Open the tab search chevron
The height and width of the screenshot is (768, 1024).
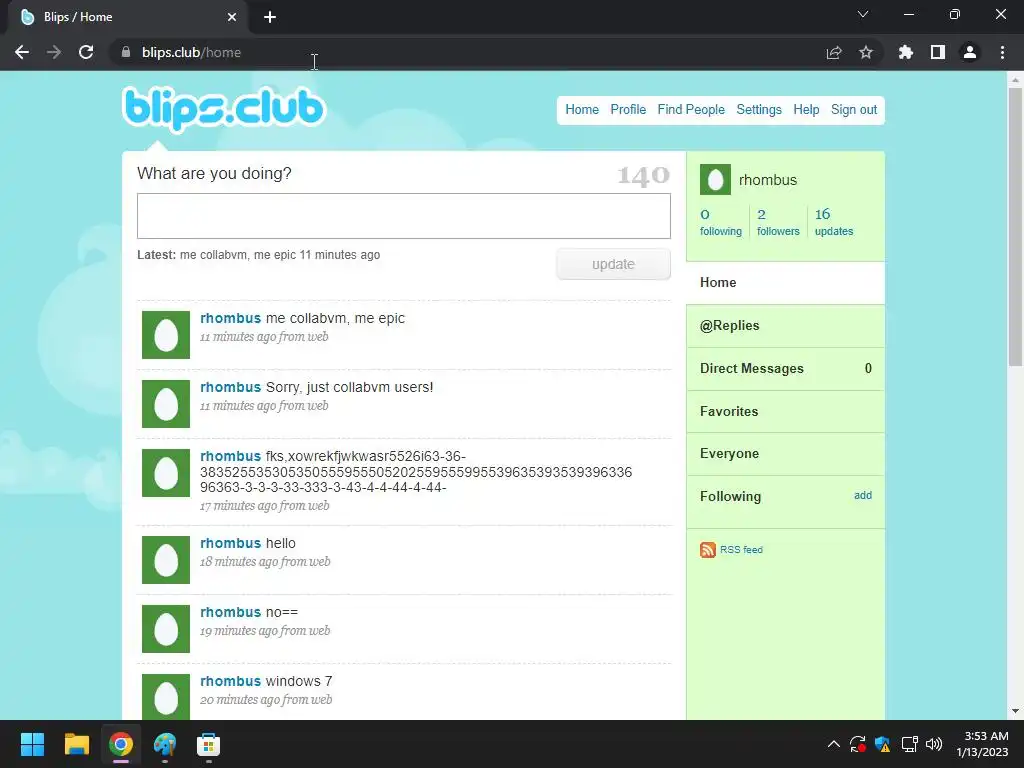click(x=863, y=14)
